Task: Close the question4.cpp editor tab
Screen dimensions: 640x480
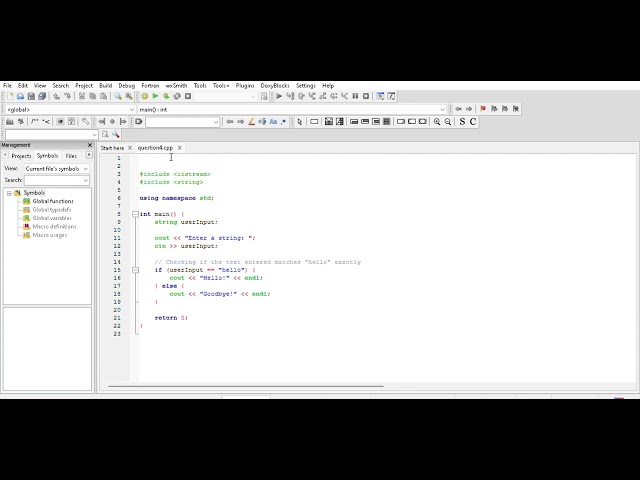Action: click(x=179, y=148)
